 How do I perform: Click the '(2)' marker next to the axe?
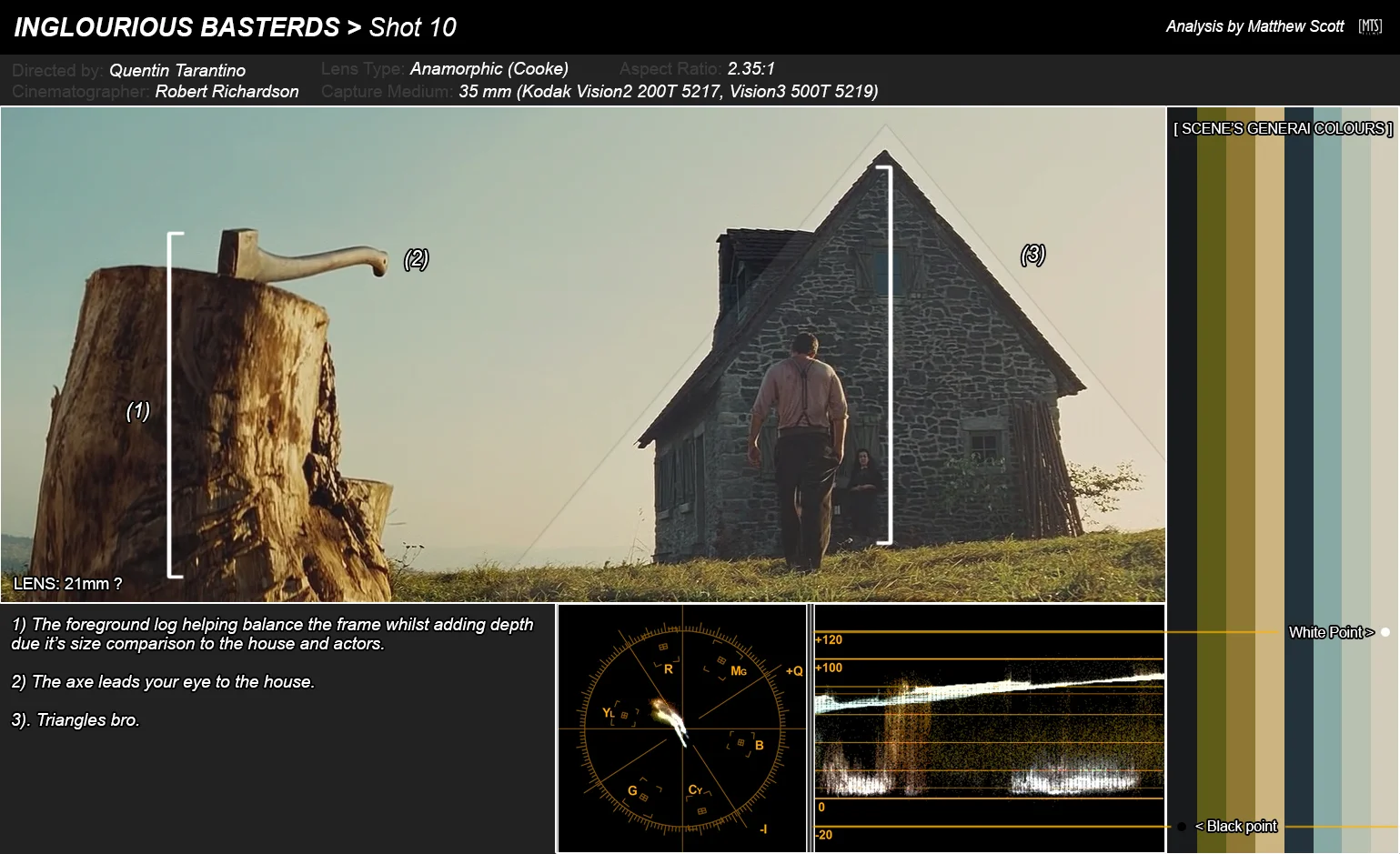tap(417, 259)
